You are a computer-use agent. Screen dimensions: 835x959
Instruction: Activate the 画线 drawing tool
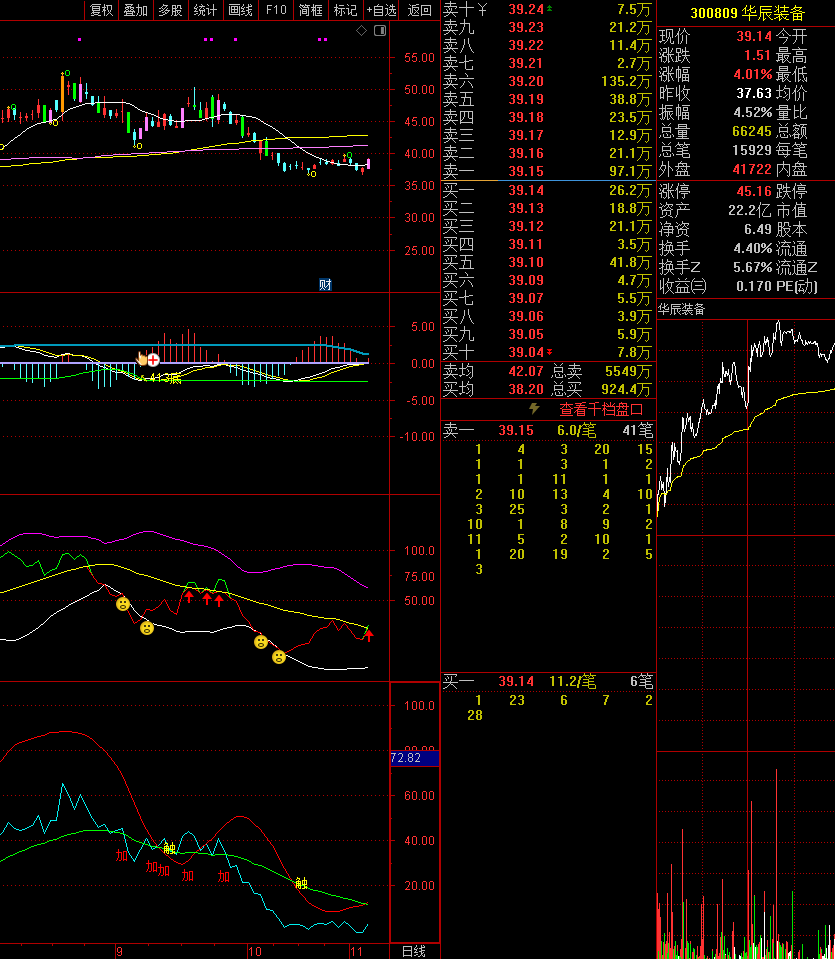[240, 10]
